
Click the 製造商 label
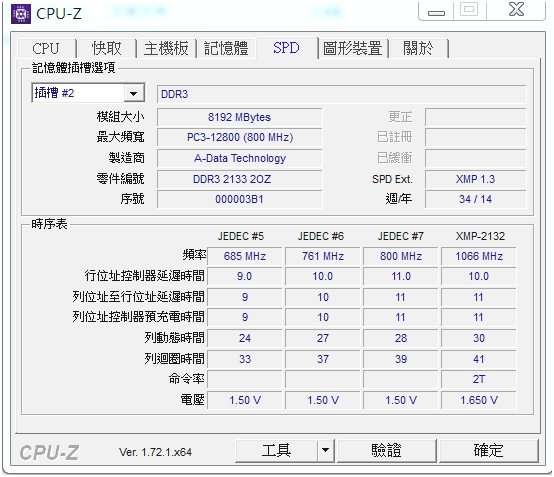click(126, 158)
